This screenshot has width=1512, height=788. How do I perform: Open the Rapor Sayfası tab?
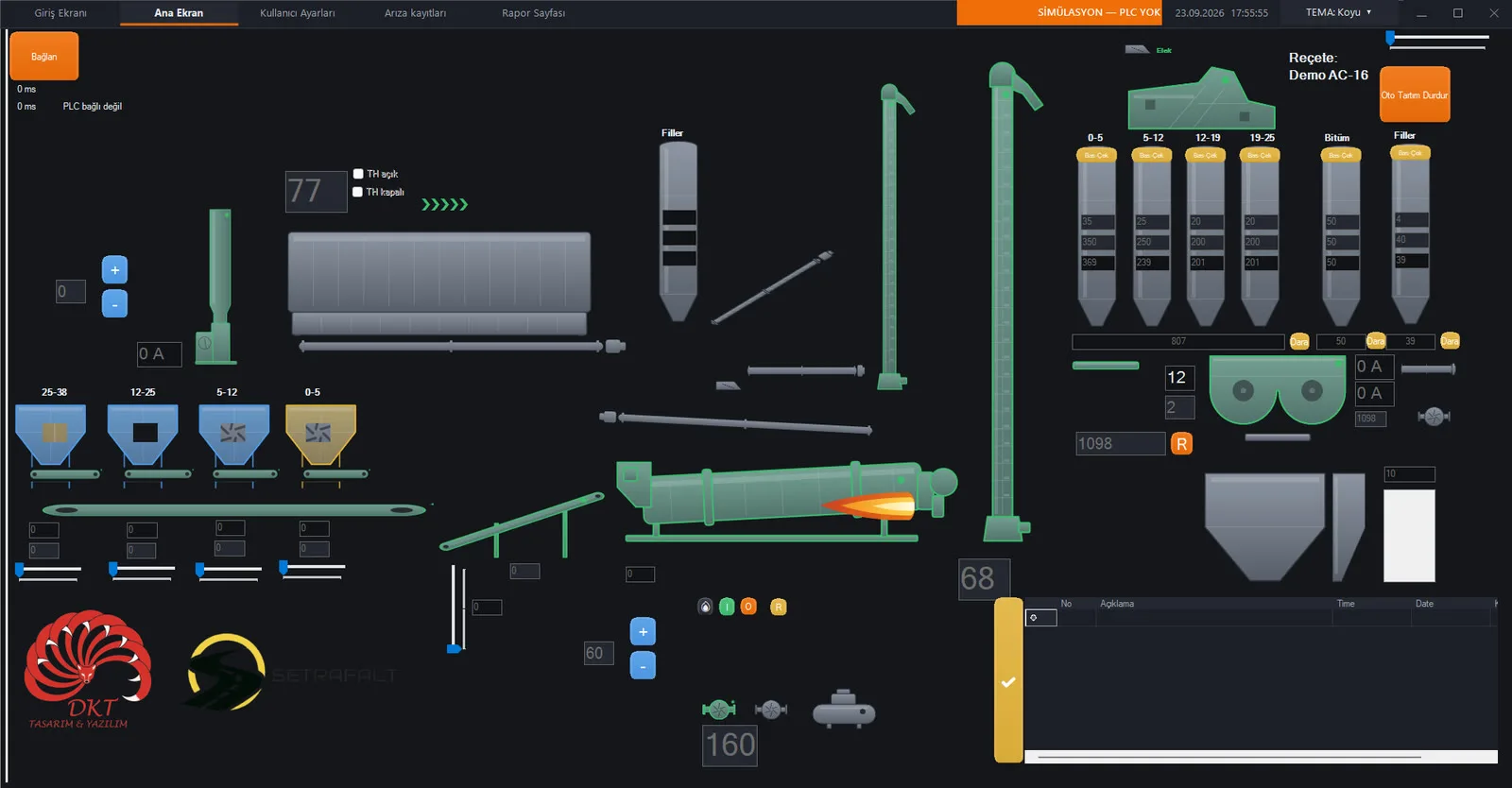click(x=533, y=13)
